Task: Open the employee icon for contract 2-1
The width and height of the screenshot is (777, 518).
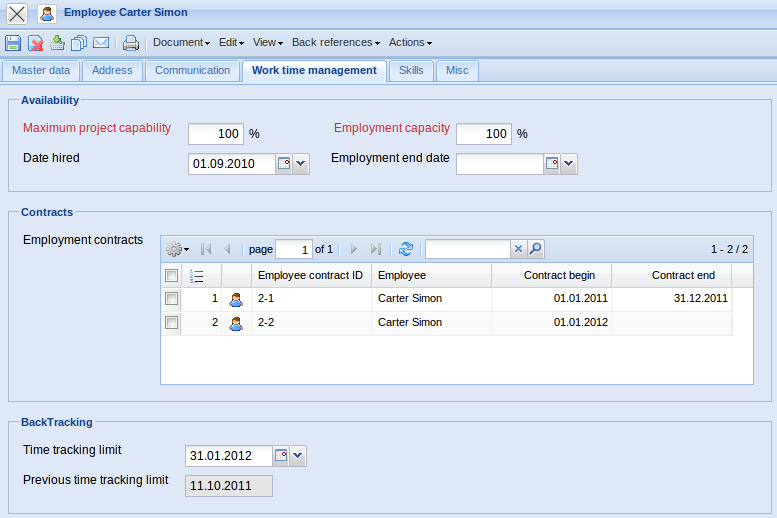Action: pos(236,298)
